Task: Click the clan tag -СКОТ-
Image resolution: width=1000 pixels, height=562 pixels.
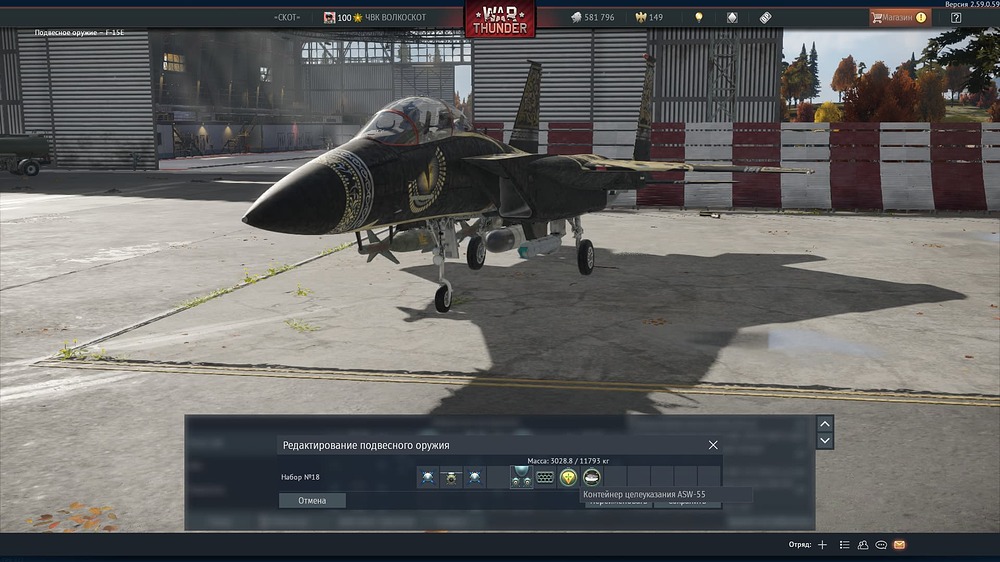Action: coord(287,17)
